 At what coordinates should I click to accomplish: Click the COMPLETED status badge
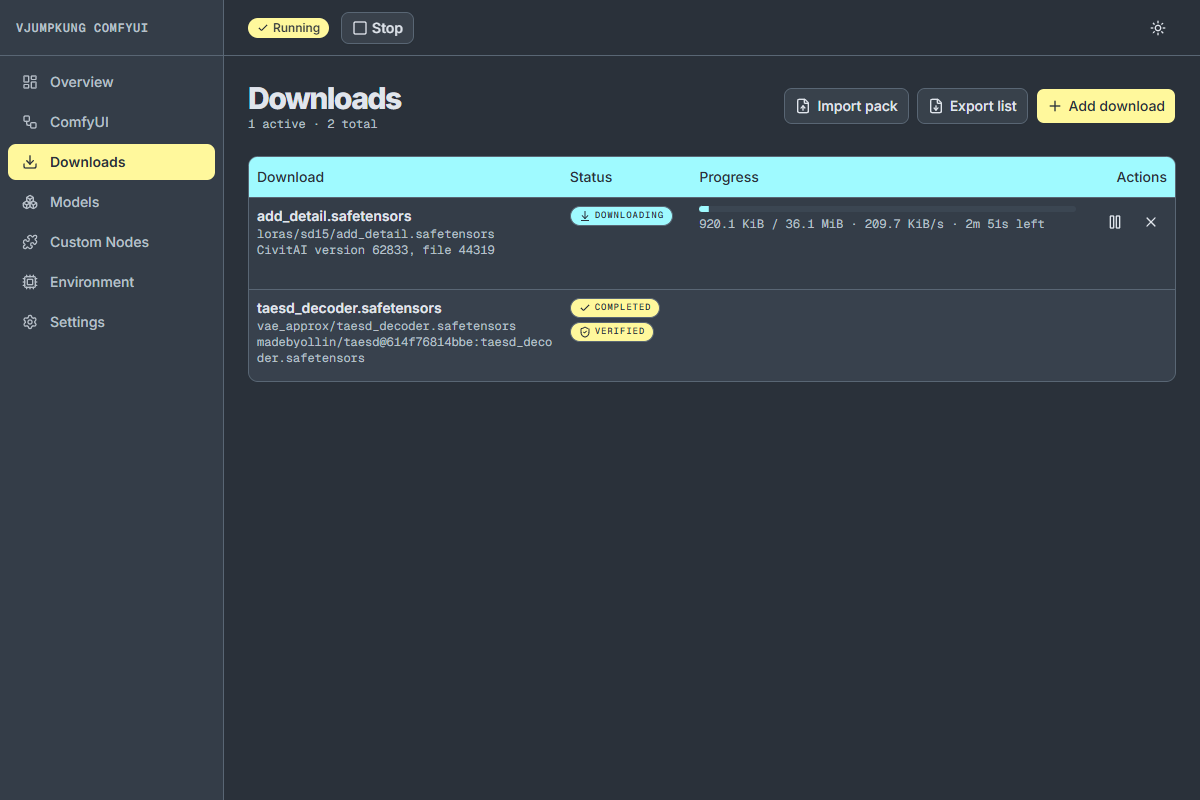pyautogui.click(x=615, y=307)
